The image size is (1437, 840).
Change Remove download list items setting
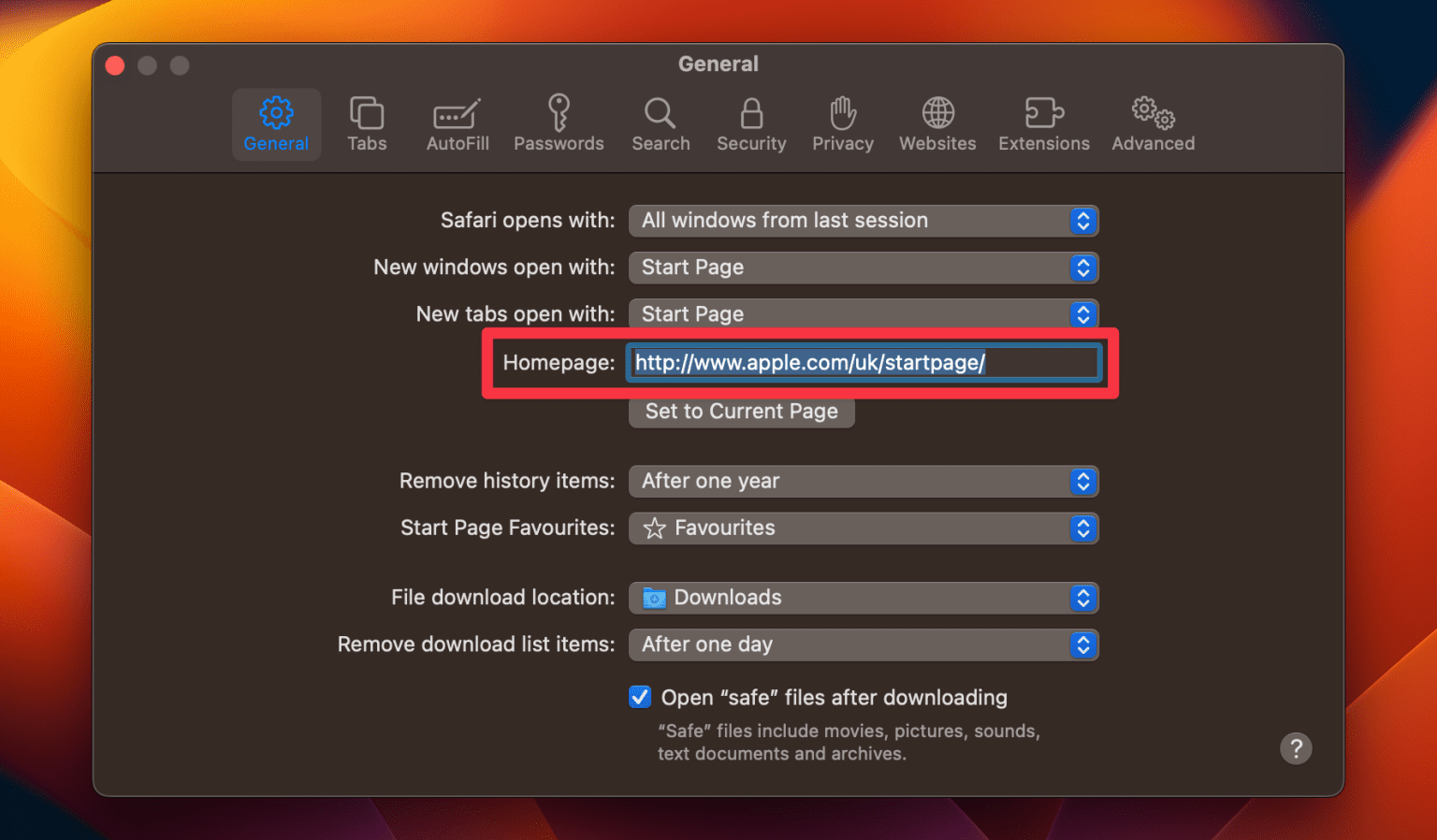(863, 644)
